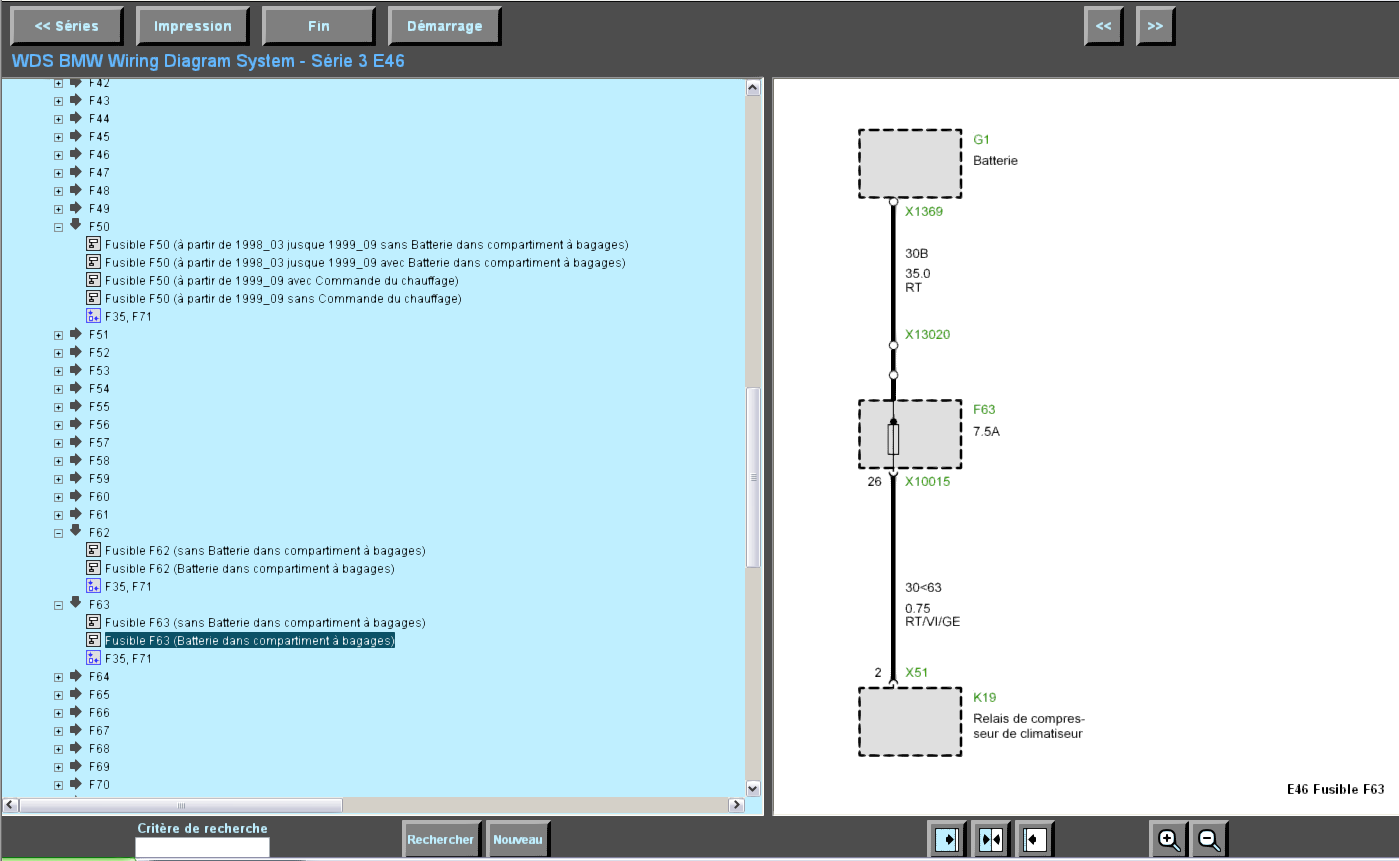This screenshot has width=1399, height=861.
Task: Click the previous page << button
Action: click(1104, 26)
